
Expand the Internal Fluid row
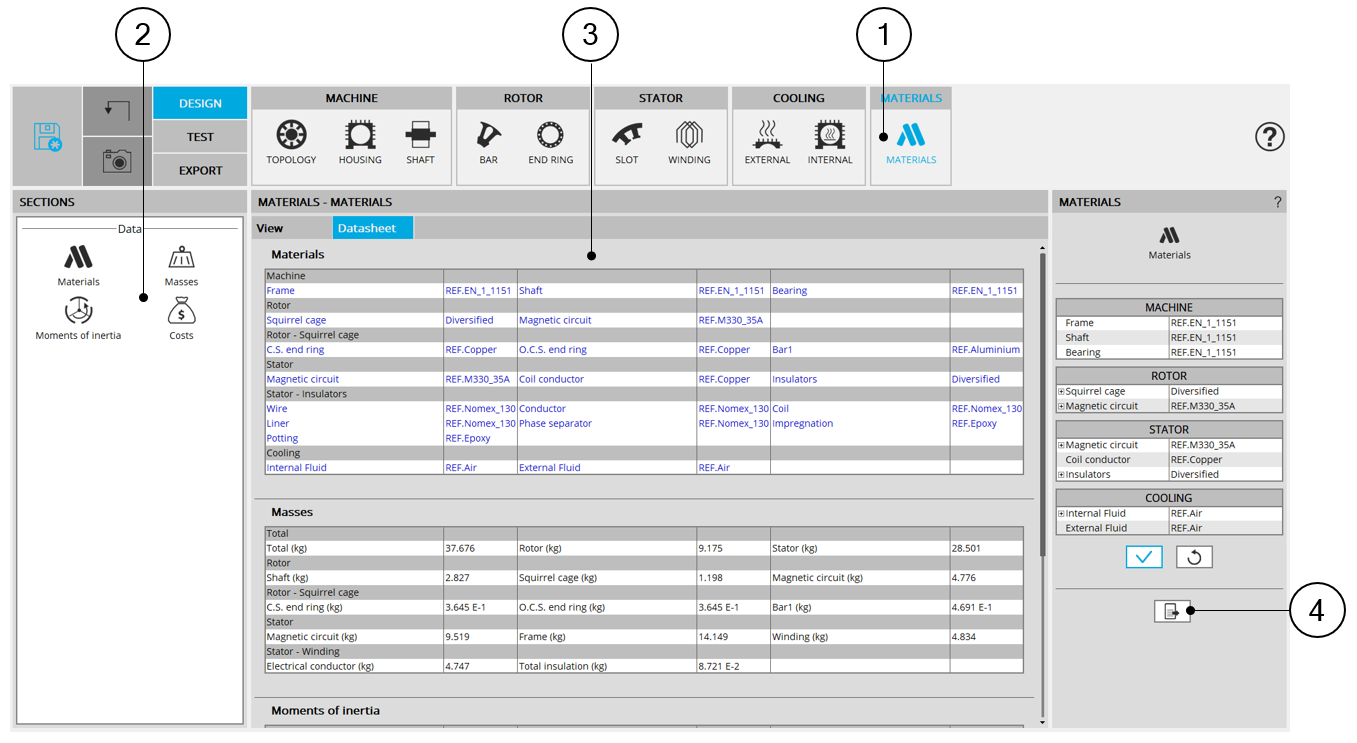click(1061, 514)
